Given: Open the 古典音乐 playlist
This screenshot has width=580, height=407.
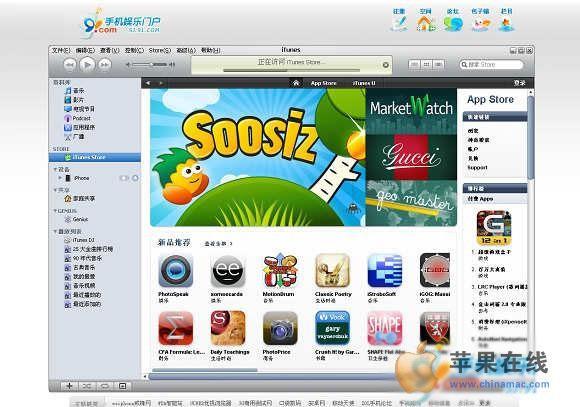Looking at the screenshot, I should coord(80,268).
